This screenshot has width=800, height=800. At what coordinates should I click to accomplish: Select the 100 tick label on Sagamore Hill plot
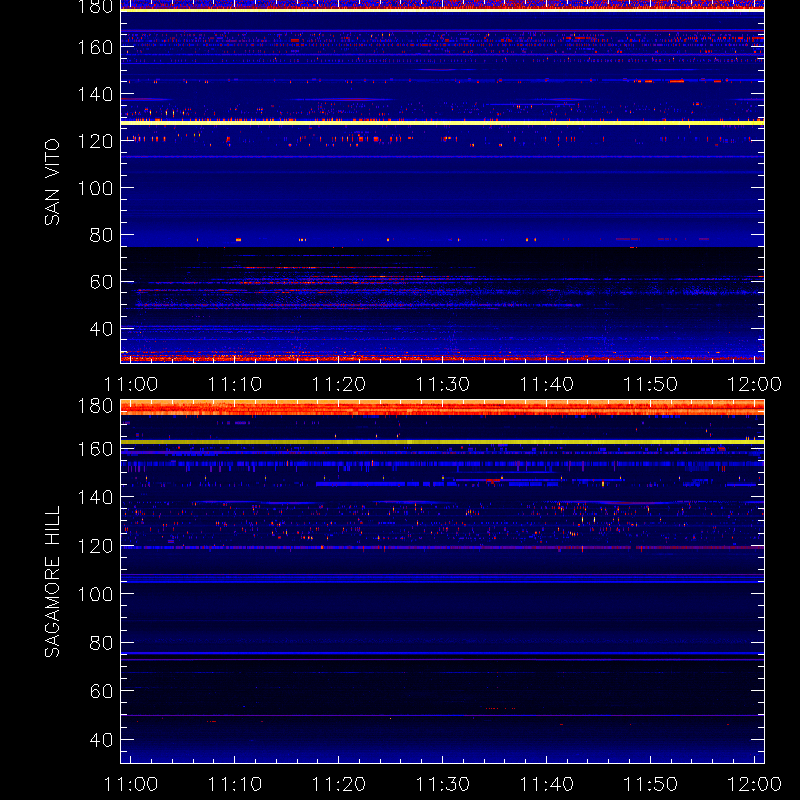tap(95, 594)
